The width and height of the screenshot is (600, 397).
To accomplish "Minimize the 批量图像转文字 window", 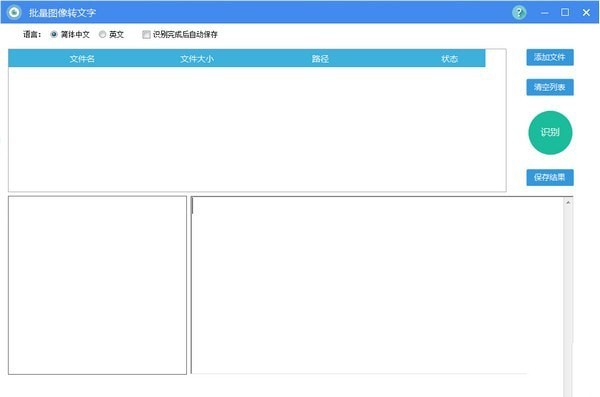I will coord(545,13).
